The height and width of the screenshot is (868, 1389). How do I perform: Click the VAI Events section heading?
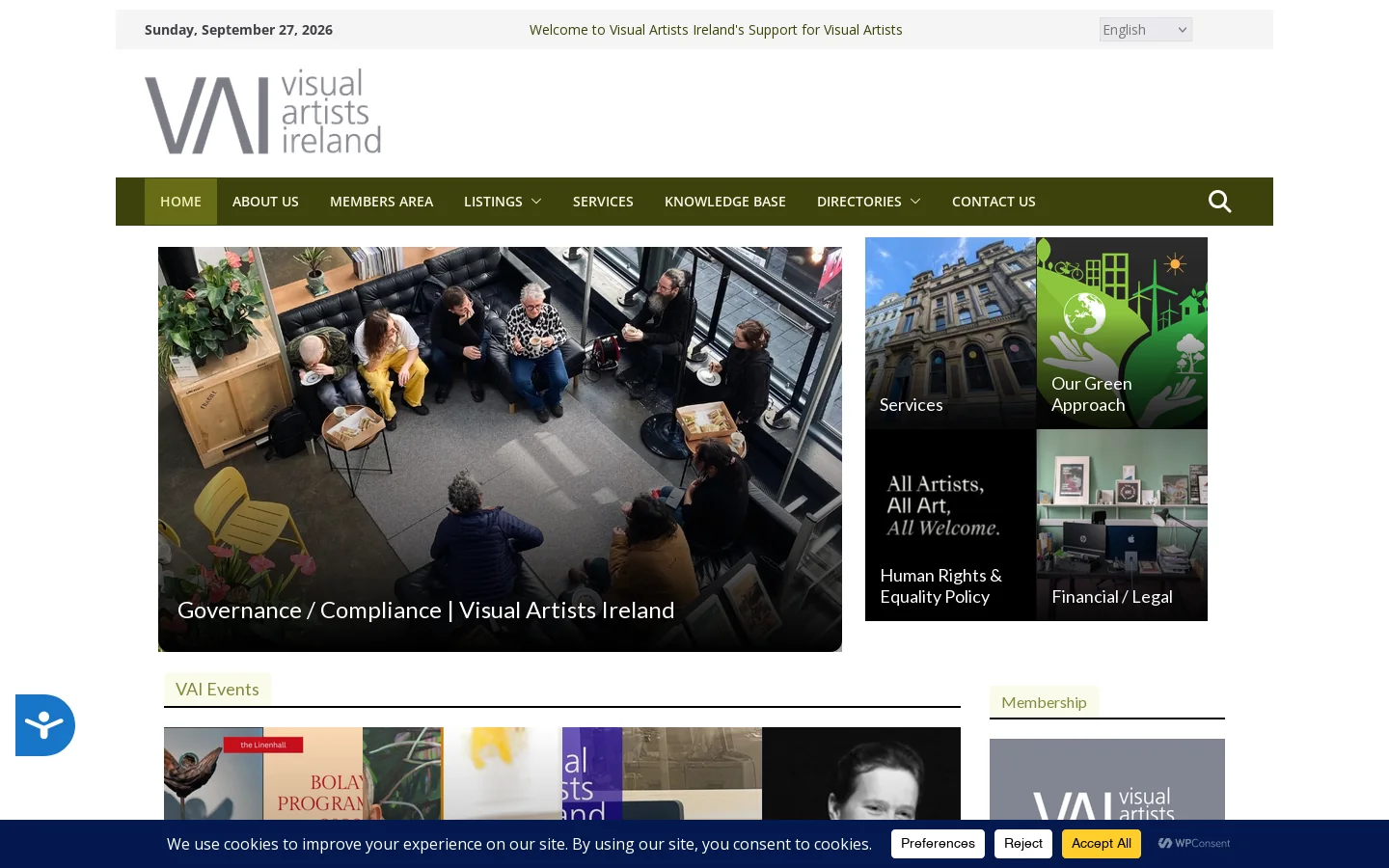[x=217, y=690]
